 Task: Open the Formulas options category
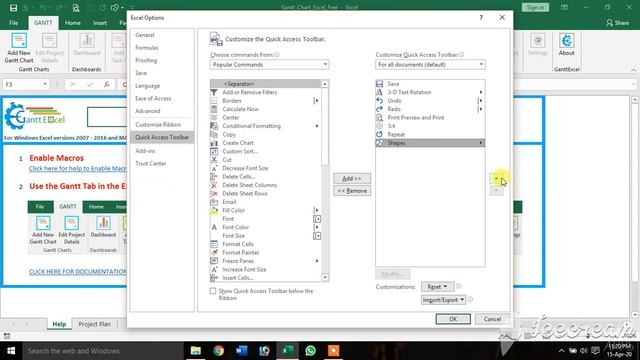pos(147,48)
